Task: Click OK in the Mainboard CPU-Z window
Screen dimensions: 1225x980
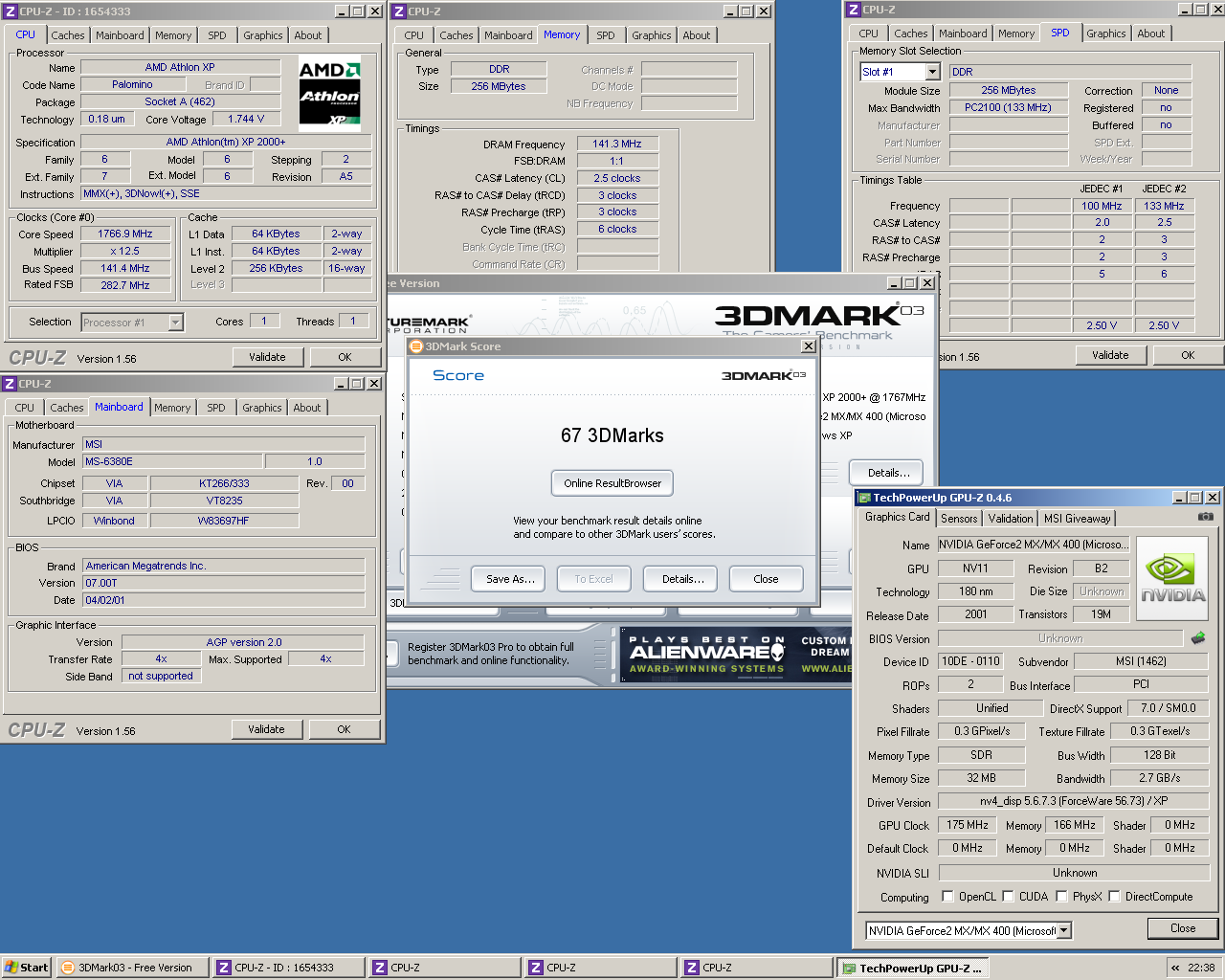Action: [344, 729]
